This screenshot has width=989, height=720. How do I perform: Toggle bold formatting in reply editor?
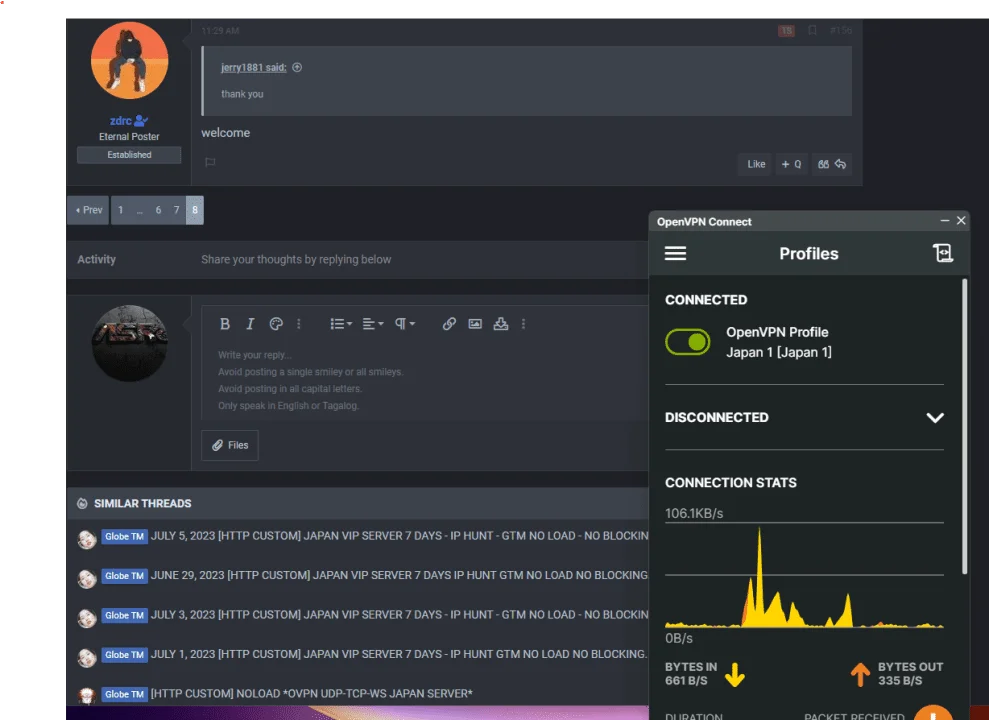225,324
